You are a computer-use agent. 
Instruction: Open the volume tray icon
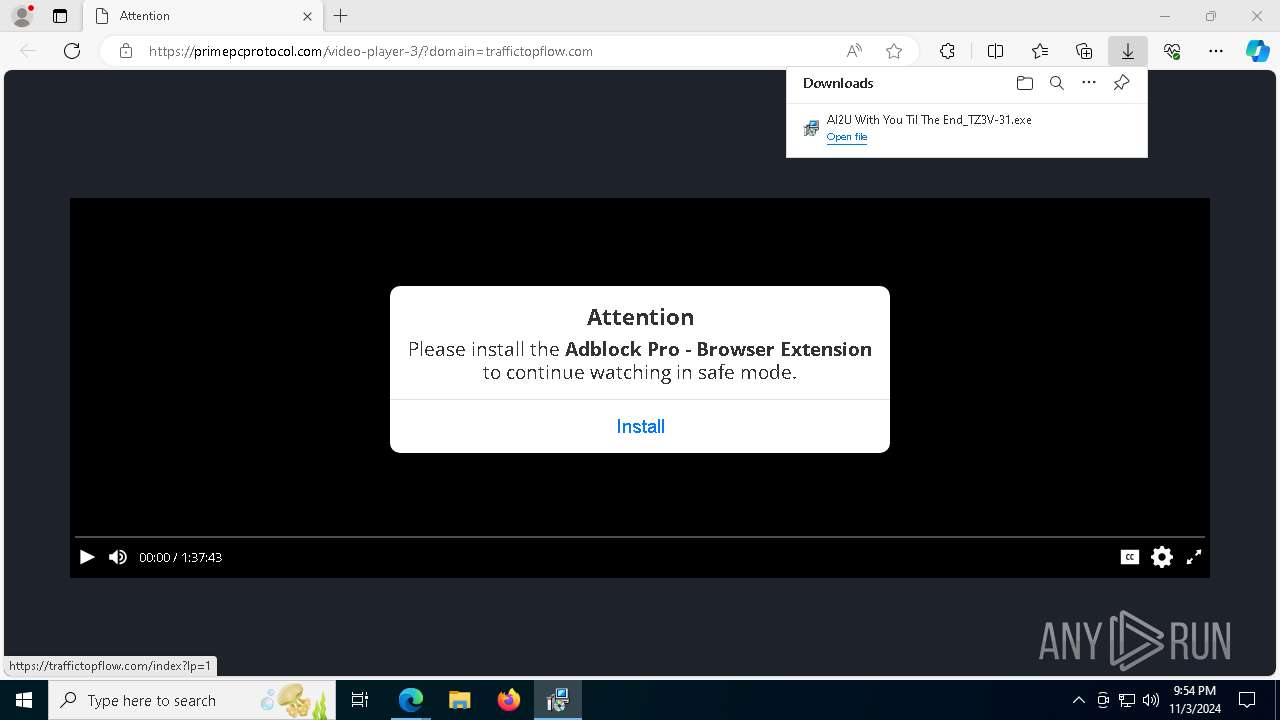[1151, 700]
